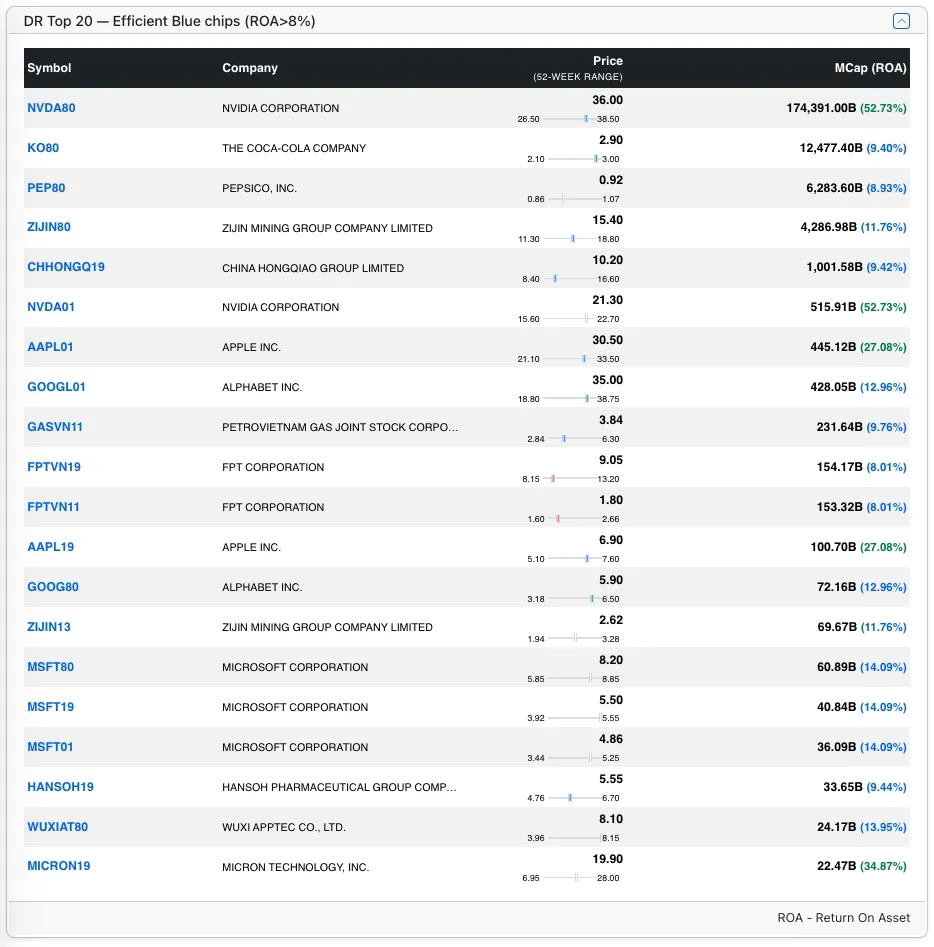Viewport: 934px width, 947px height.
Task: Click PETROVIETNAM GAS JOINT STOCK company name
Action: point(340,428)
